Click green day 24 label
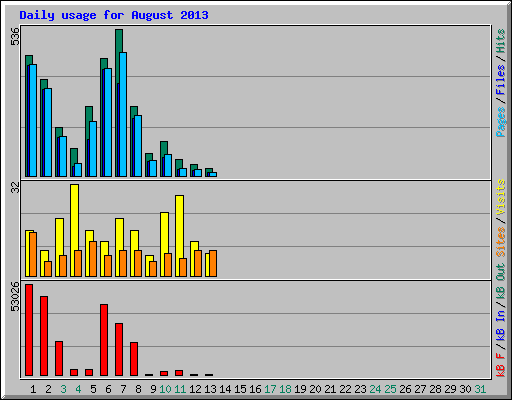Viewport: 512px width, 400px height. (375, 389)
